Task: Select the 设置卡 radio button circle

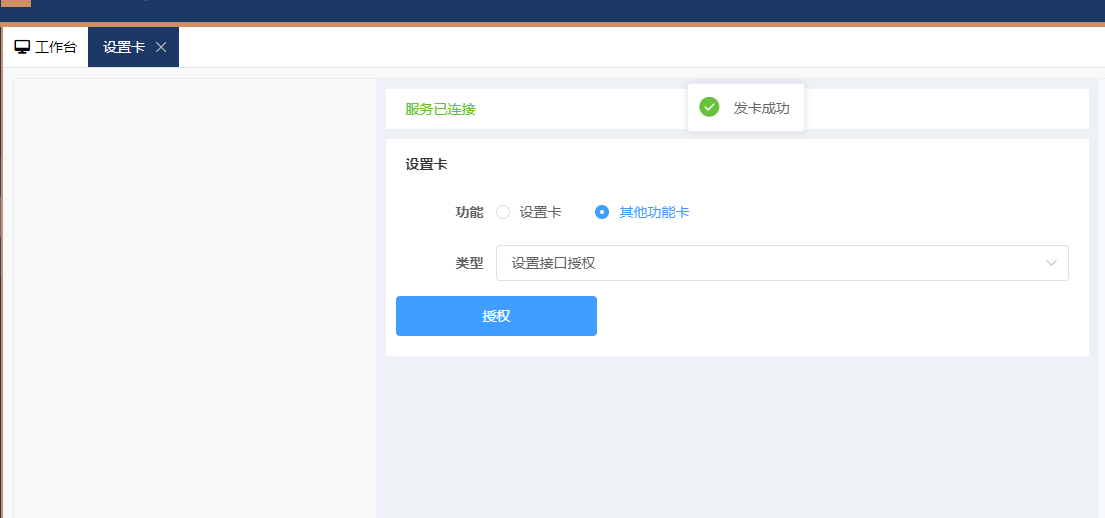Action: (x=503, y=212)
